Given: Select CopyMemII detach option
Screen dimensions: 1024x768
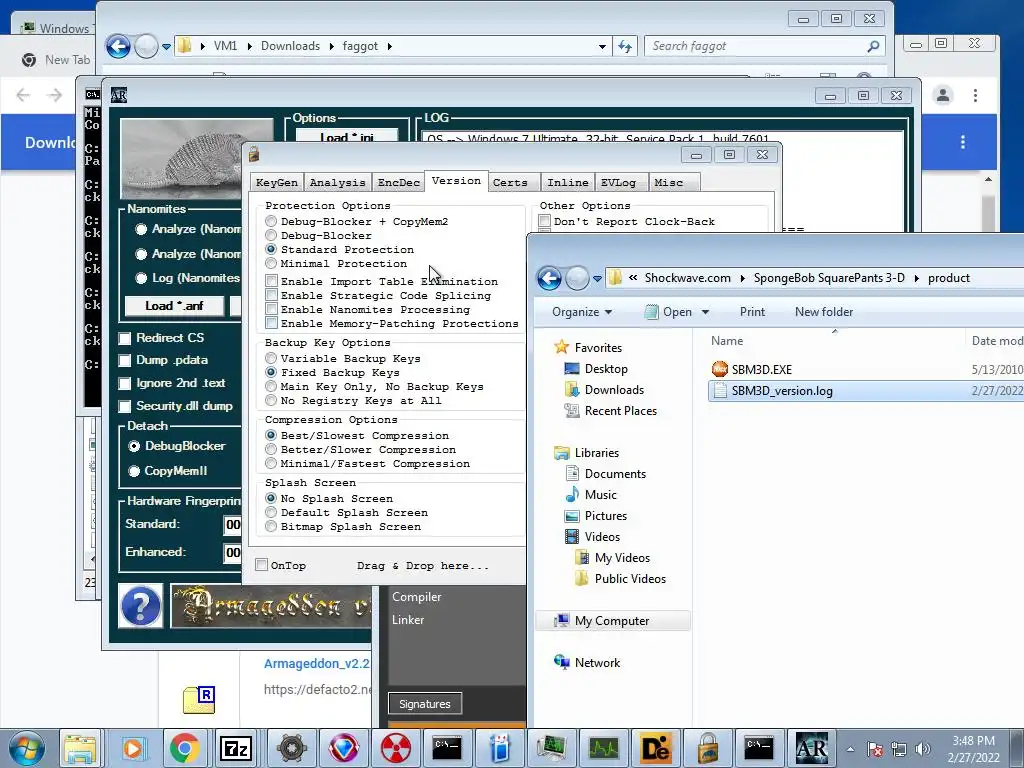Looking at the screenshot, I should point(135,471).
